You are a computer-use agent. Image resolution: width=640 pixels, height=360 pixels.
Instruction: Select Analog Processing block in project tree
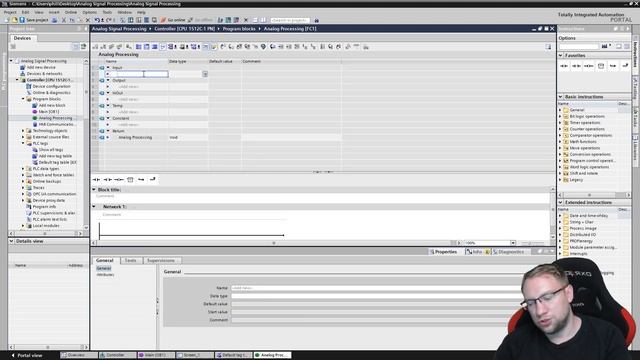pyautogui.click(x=55, y=118)
